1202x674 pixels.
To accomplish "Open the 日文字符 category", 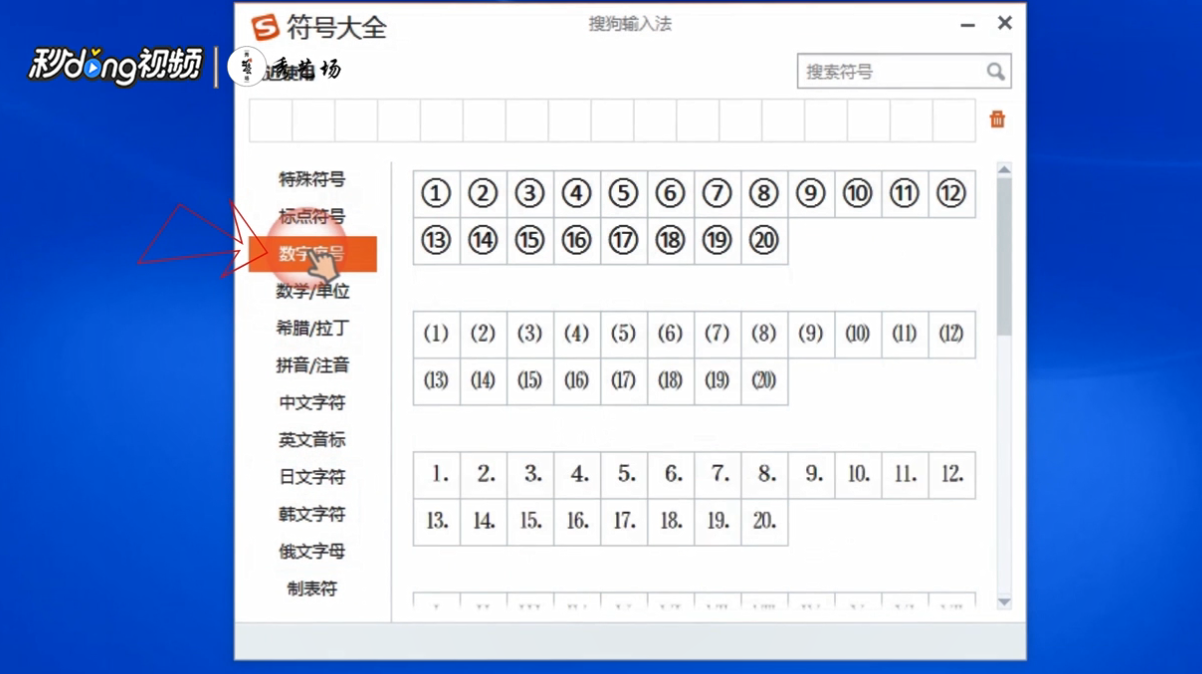I will pos(312,477).
